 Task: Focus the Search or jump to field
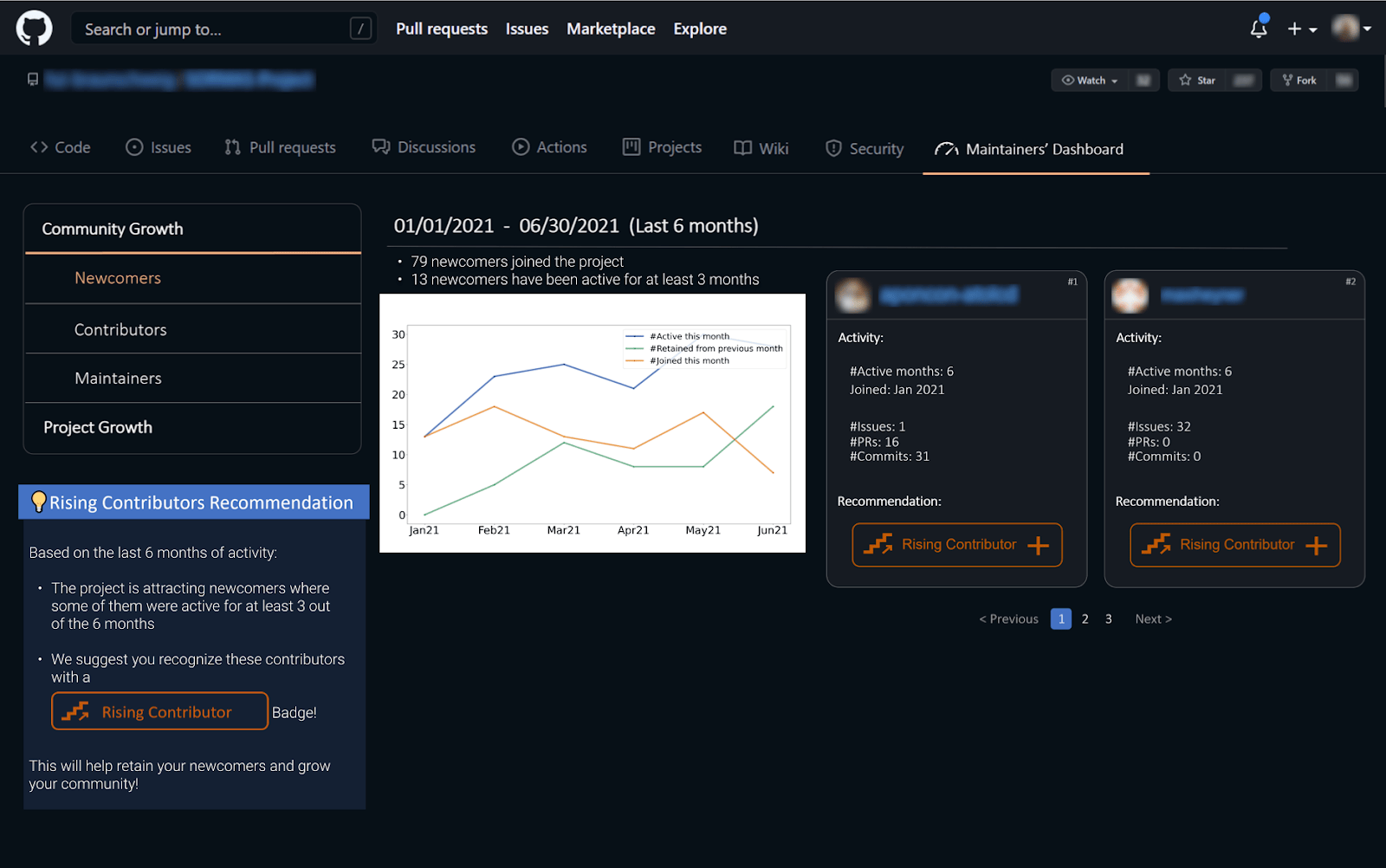(223, 29)
